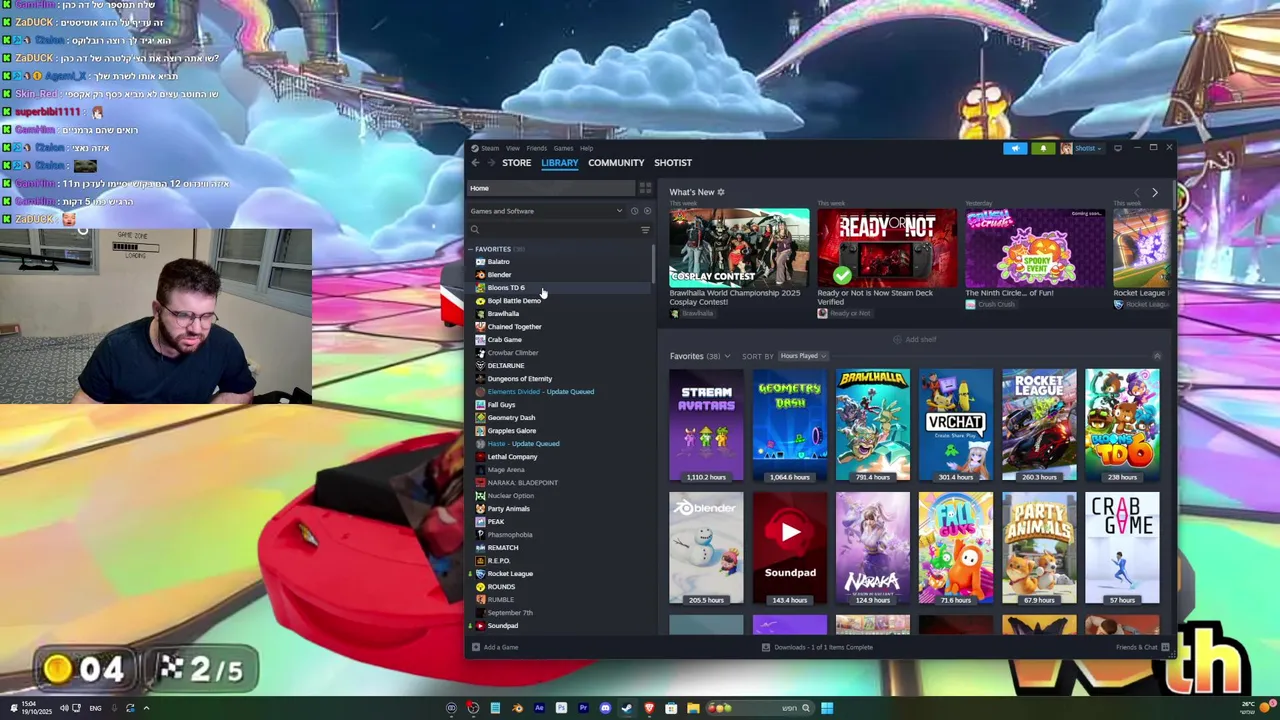
Task: Open the Geometry Dash game tile
Action: pyautogui.click(x=790, y=426)
